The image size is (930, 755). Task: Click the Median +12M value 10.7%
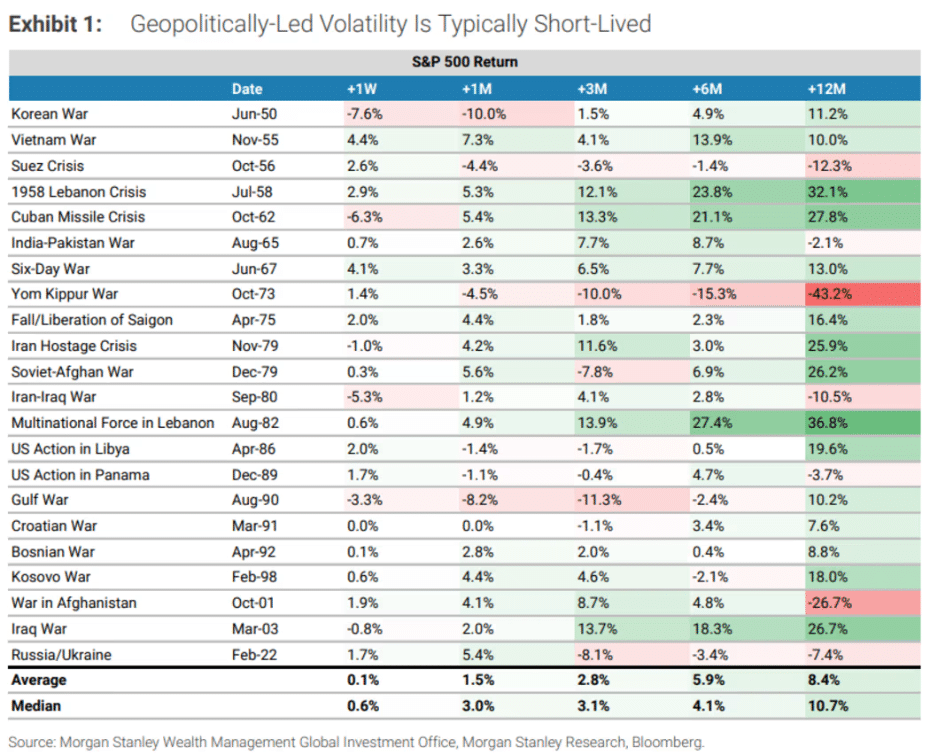pos(827,706)
